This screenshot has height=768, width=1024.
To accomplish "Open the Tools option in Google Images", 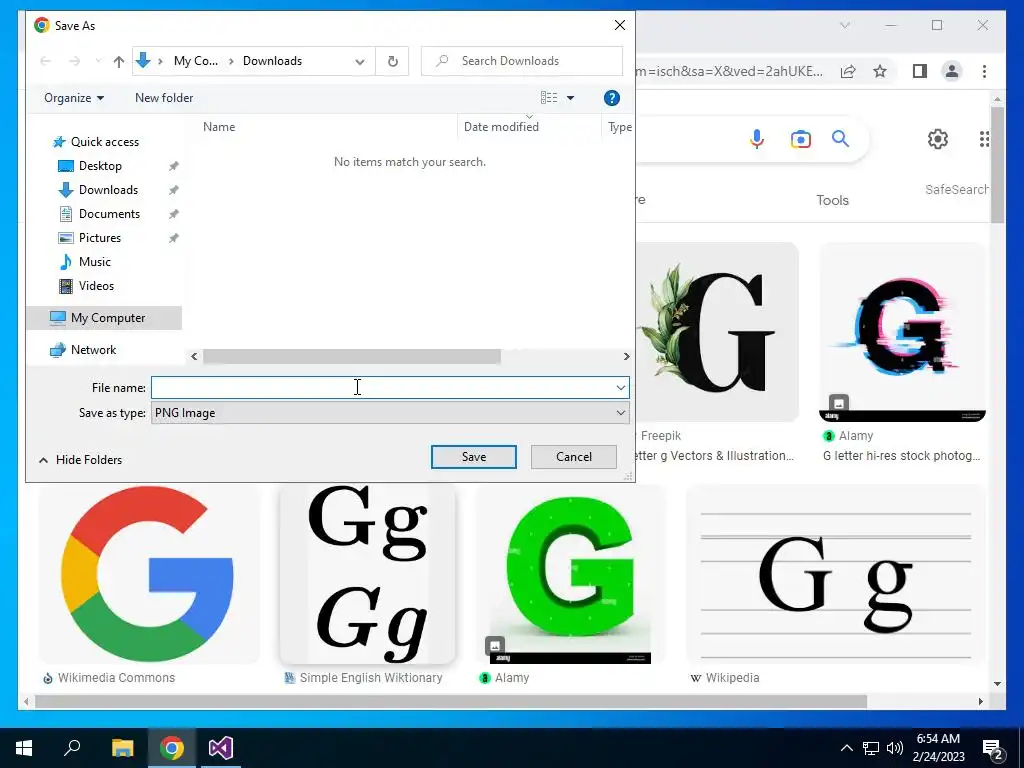I will [832, 200].
